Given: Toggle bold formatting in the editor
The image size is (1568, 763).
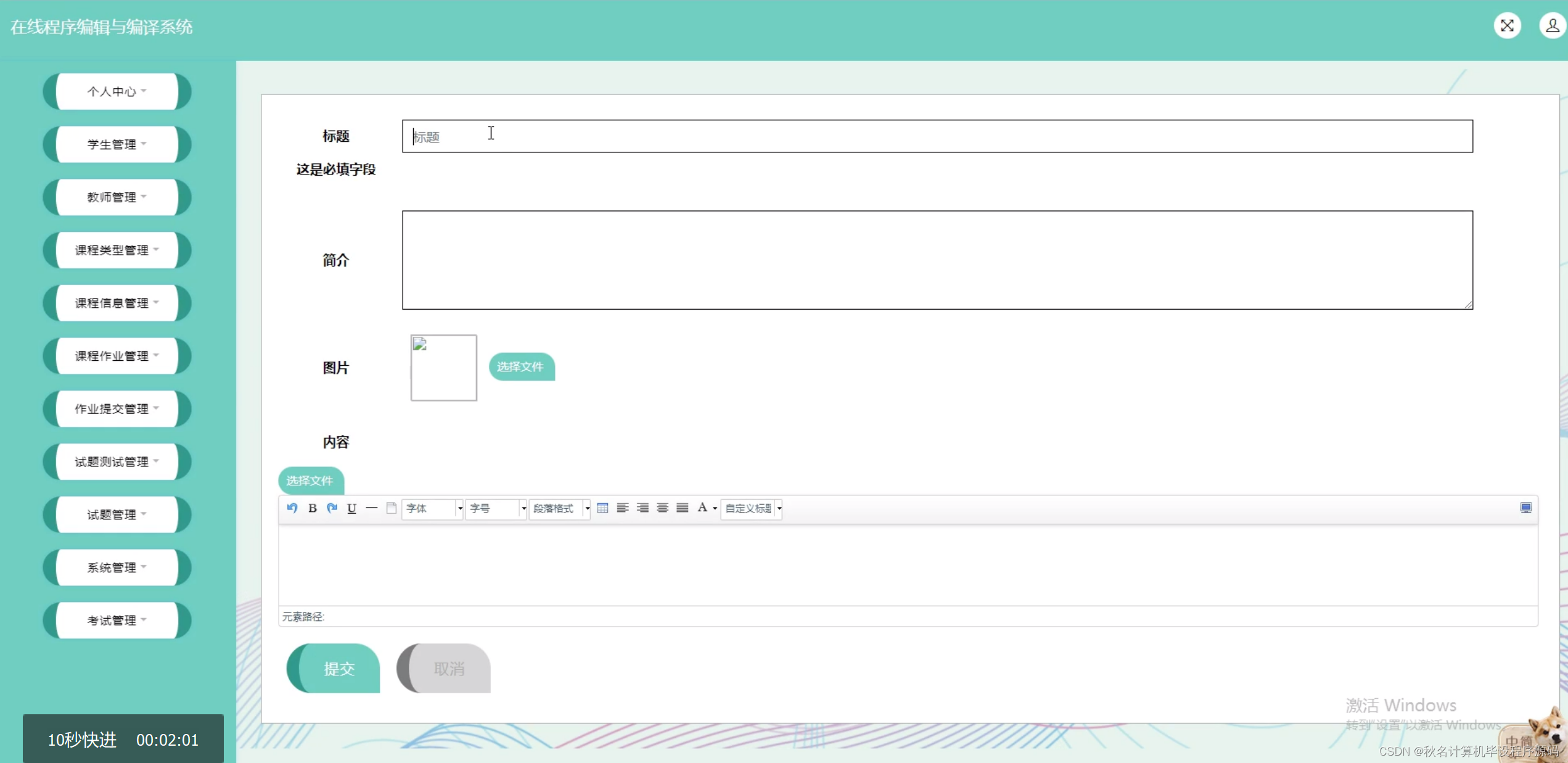Looking at the screenshot, I should (312, 508).
